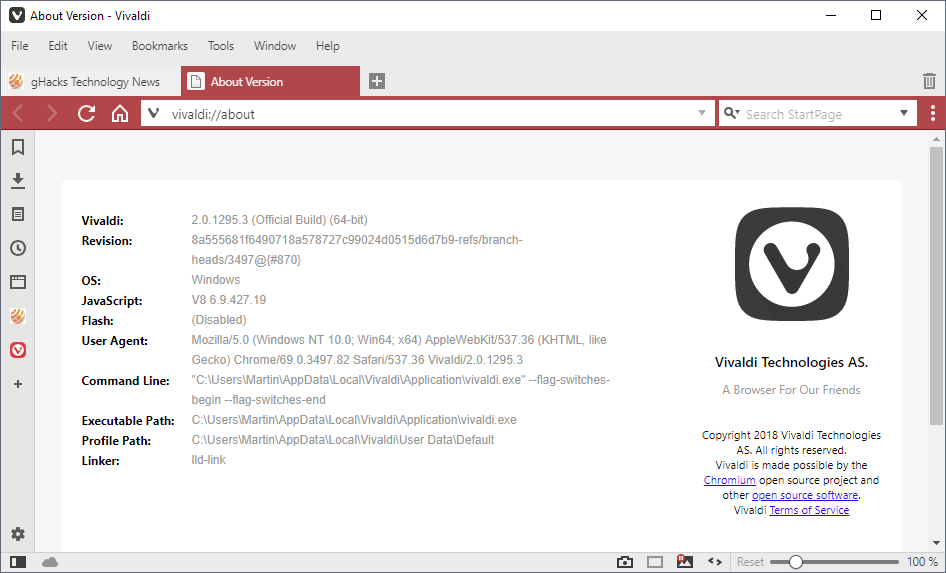Expand the search field history dropdown arrow

(x=904, y=113)
